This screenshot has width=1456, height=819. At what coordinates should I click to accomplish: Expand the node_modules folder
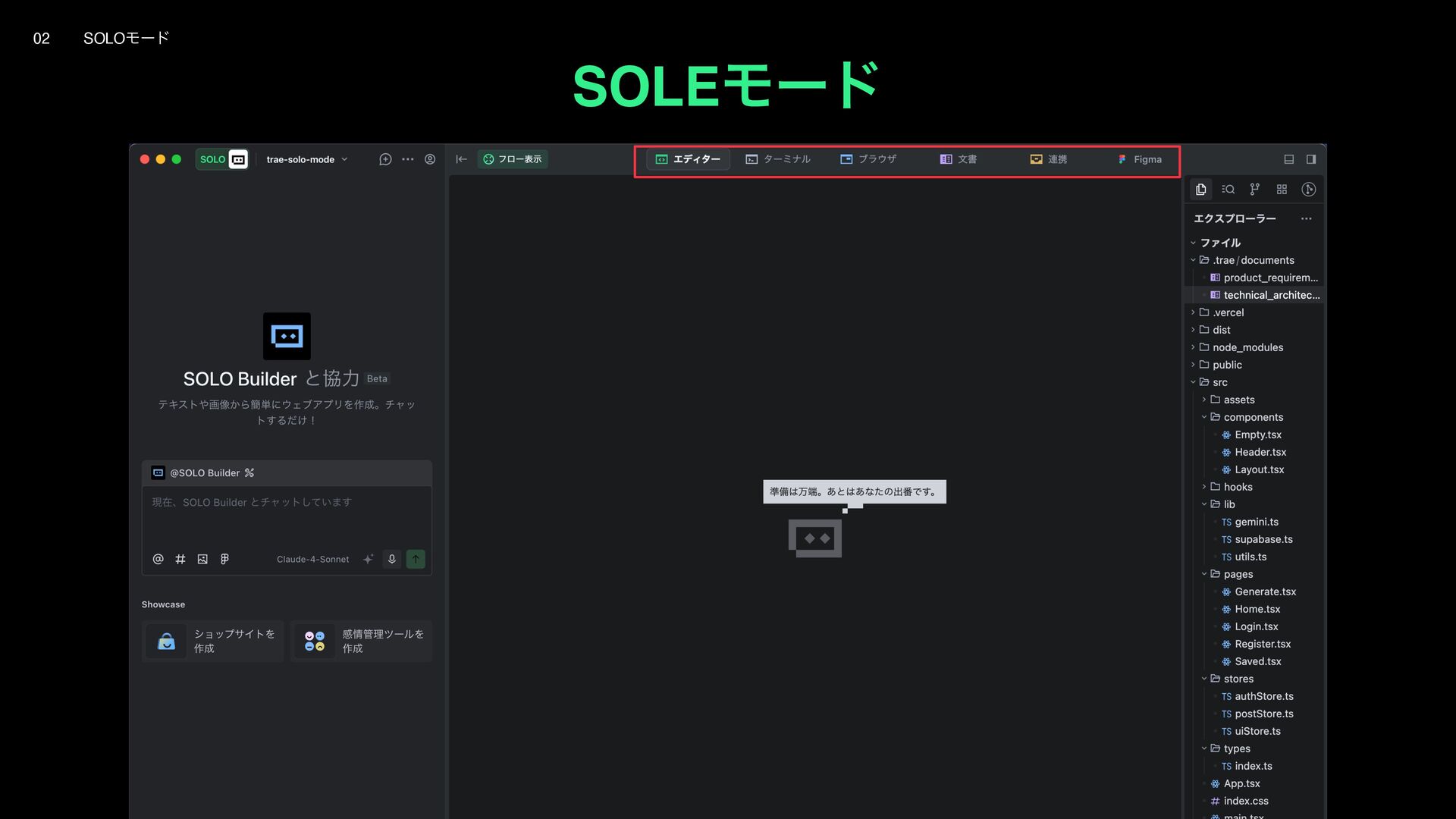(x=1247, y=347)
